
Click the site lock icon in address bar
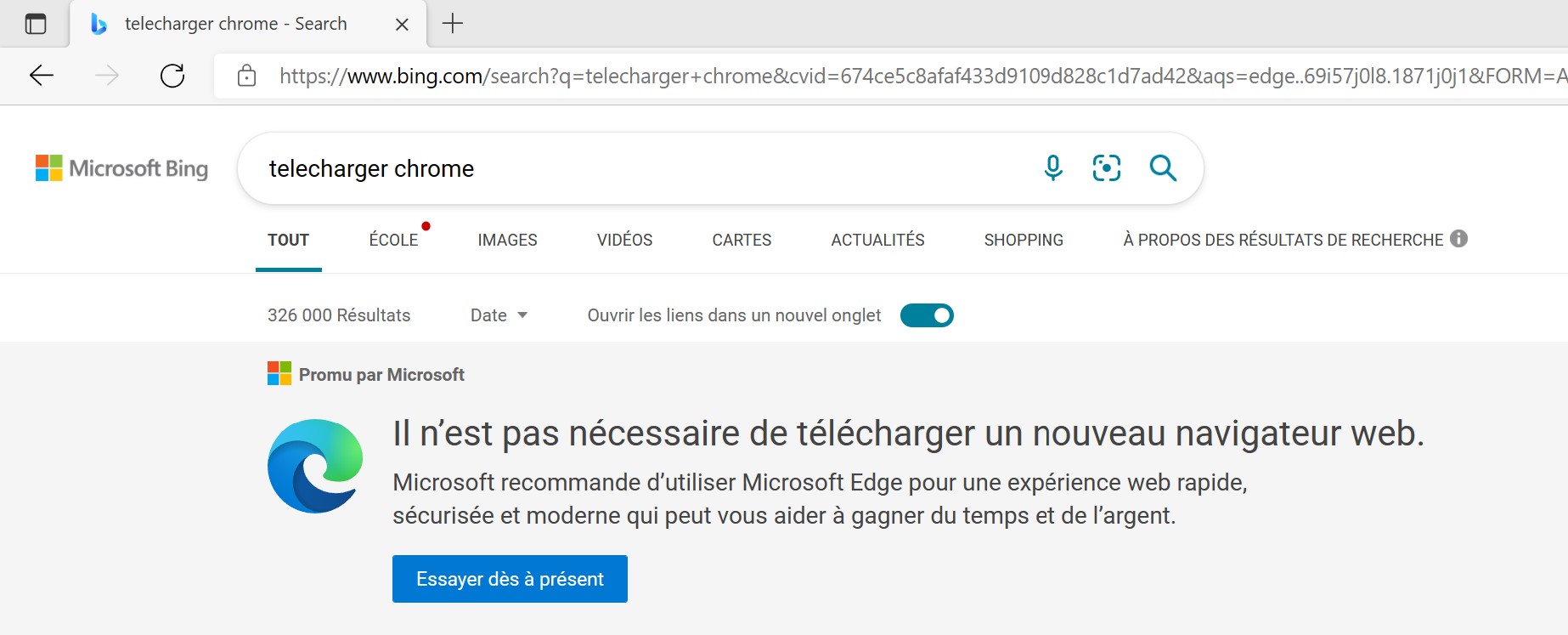pyautogui.click(x=246, y=76)
